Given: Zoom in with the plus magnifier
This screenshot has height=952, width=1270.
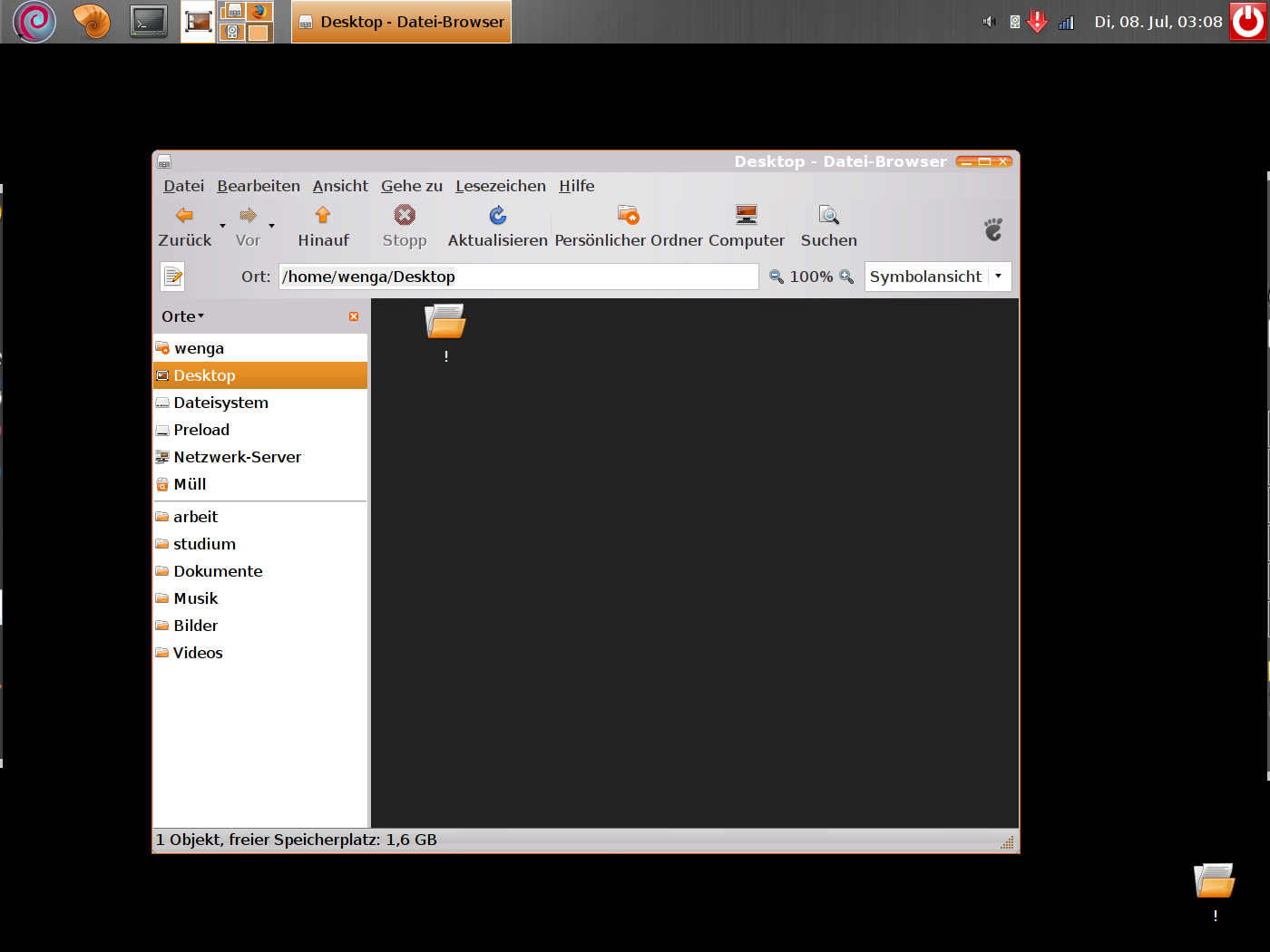Looking at the screenshot, I should coord(846,277).
